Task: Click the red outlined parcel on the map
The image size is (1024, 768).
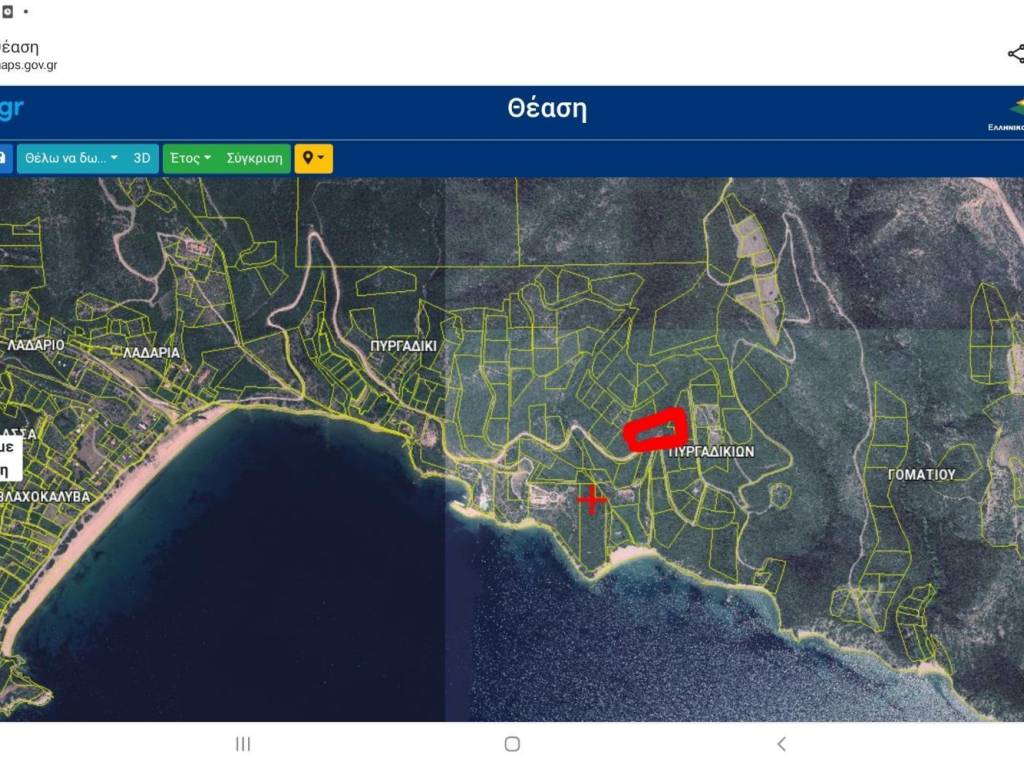Action: [x=655, y=430]
